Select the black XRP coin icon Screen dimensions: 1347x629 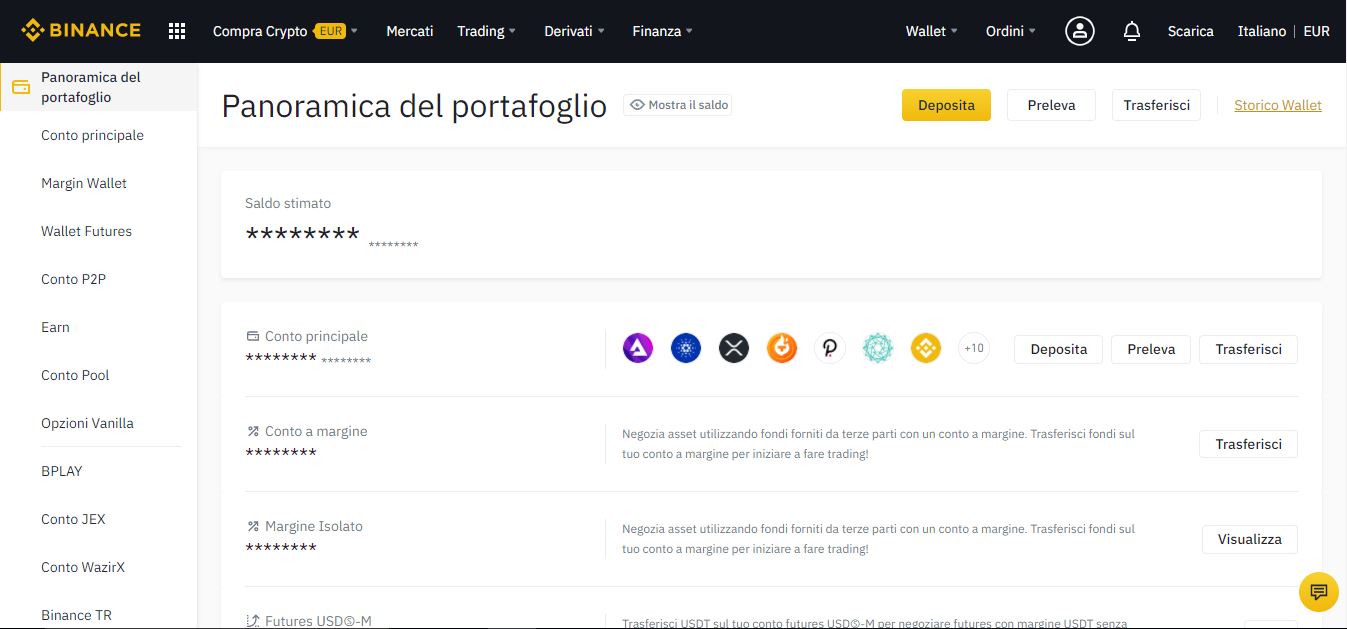click(x=734, y=348)
